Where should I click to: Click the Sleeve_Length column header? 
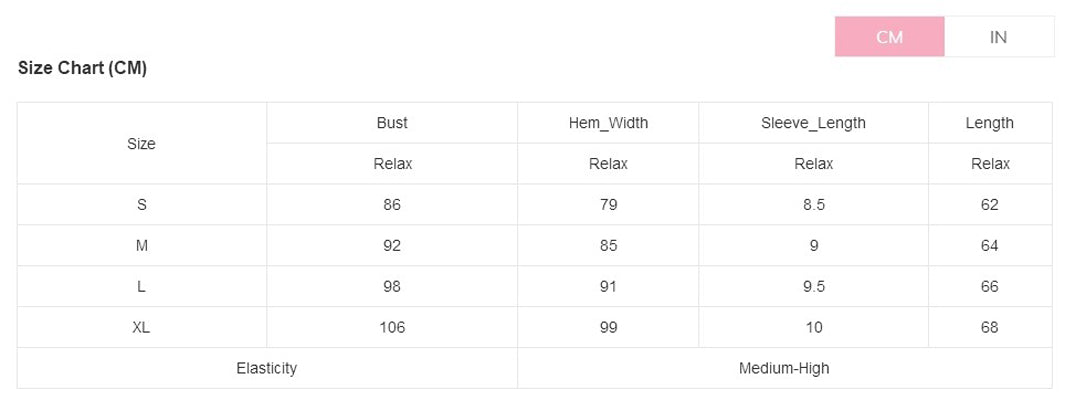814,123
